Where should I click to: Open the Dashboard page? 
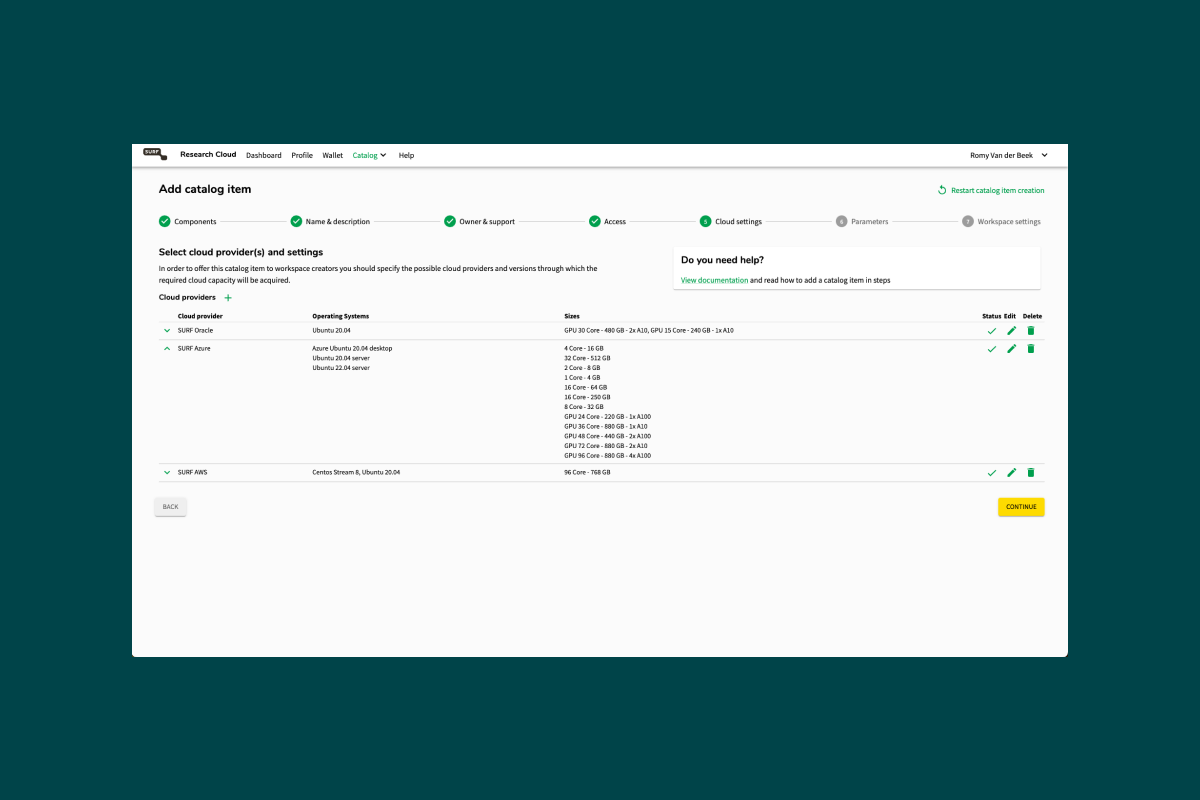264,155
